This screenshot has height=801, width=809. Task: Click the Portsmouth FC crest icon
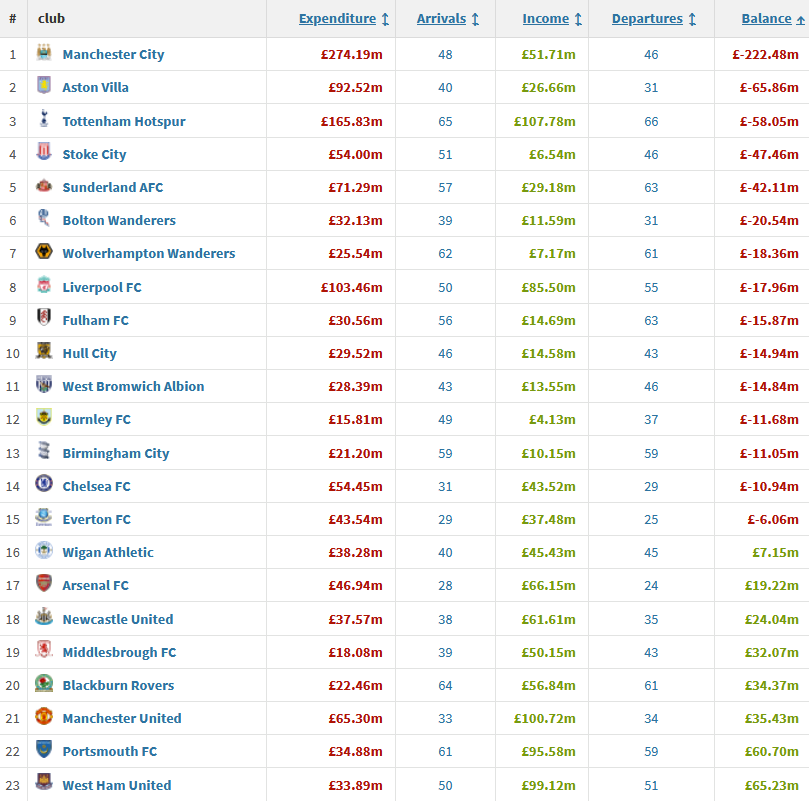tap(44, 749)
